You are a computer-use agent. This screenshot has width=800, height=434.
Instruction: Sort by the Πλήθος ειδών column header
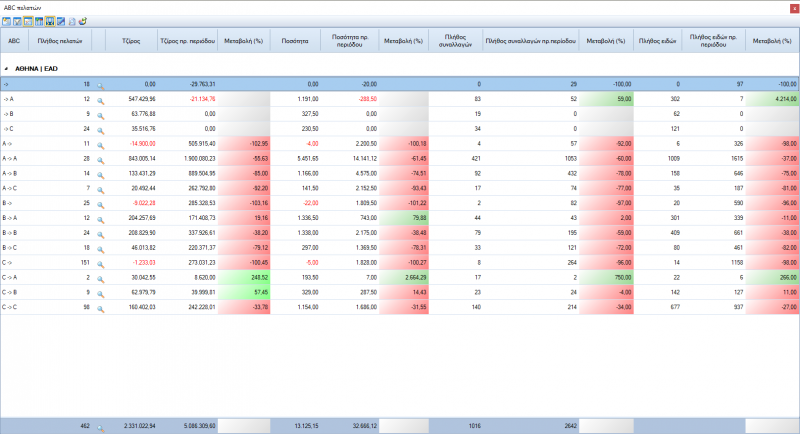point(657,41)
